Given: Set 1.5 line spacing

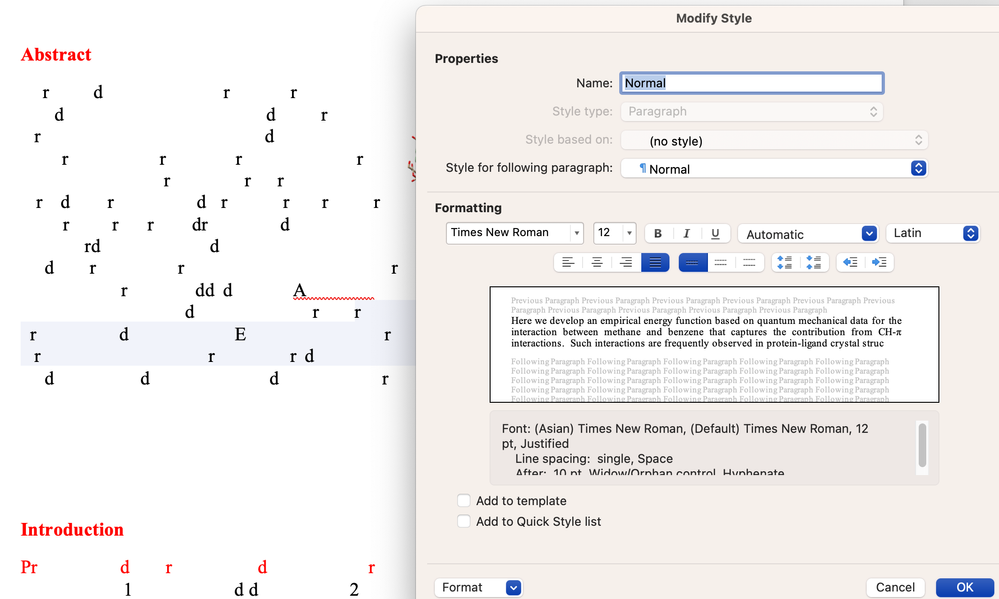Looking at the screenshot, I should (x=721, y=263).
